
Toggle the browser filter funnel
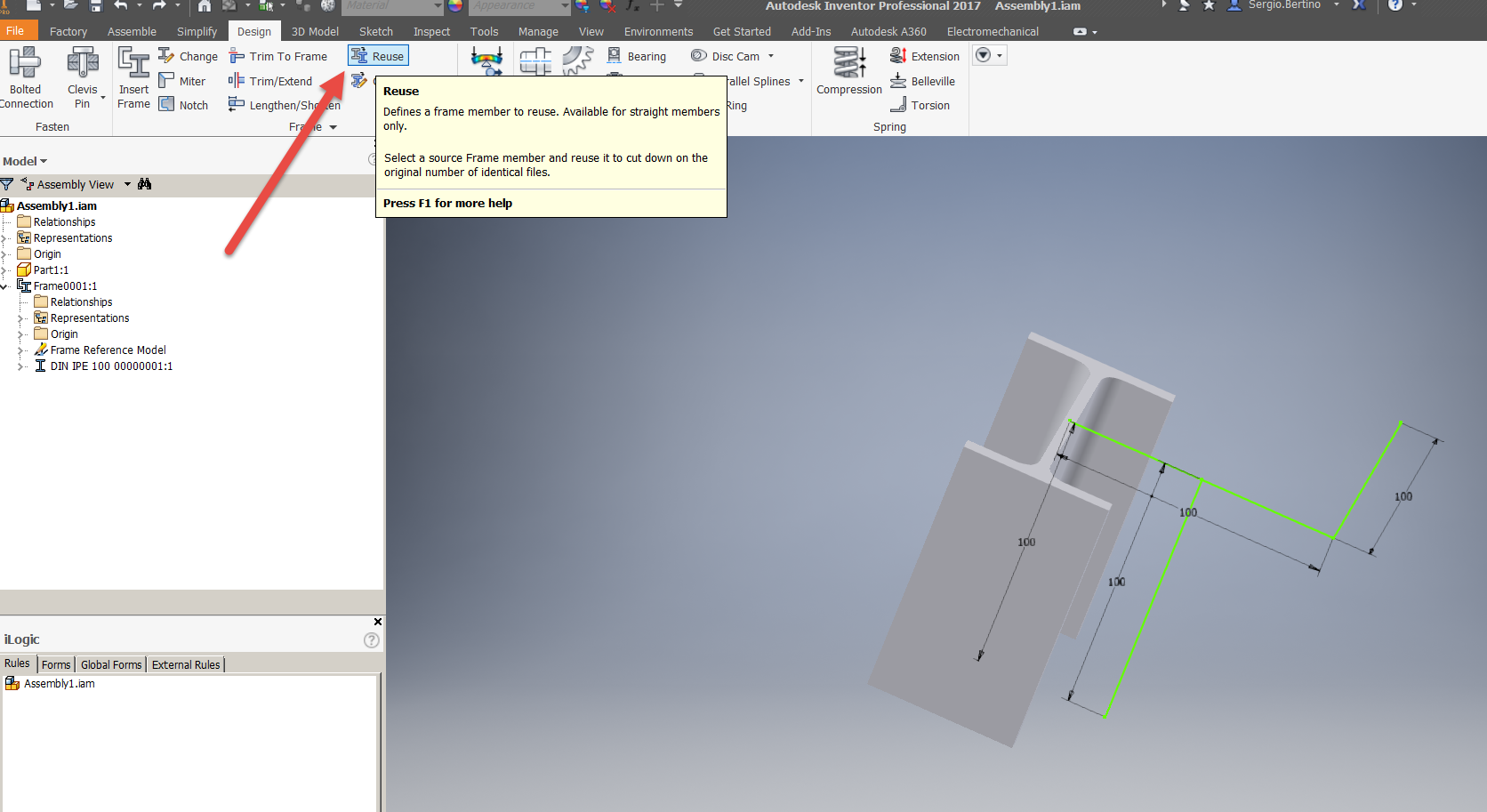(x=7, y=184)
